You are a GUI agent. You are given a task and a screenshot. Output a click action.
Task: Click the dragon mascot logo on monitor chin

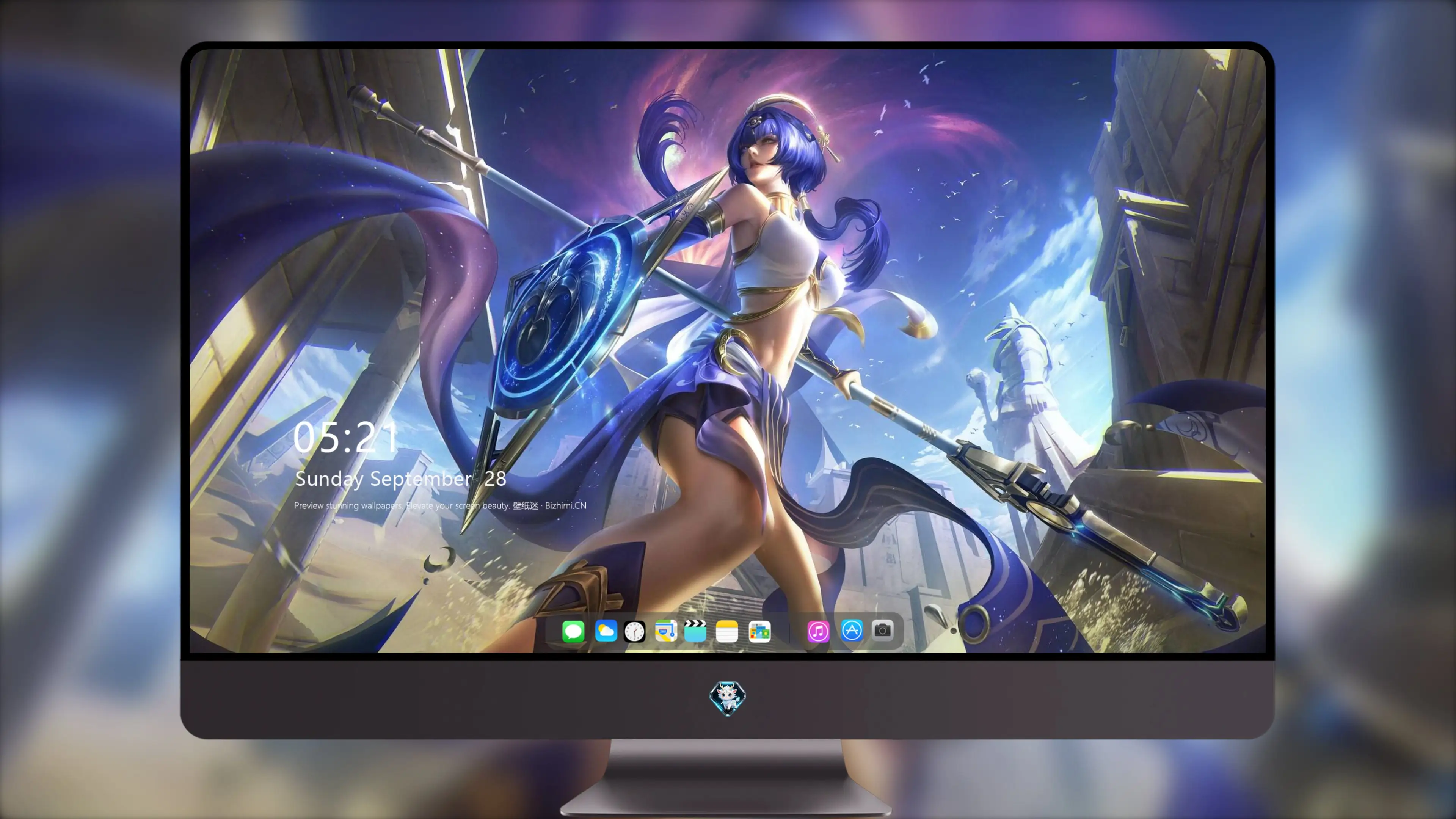tap(728, 698)
